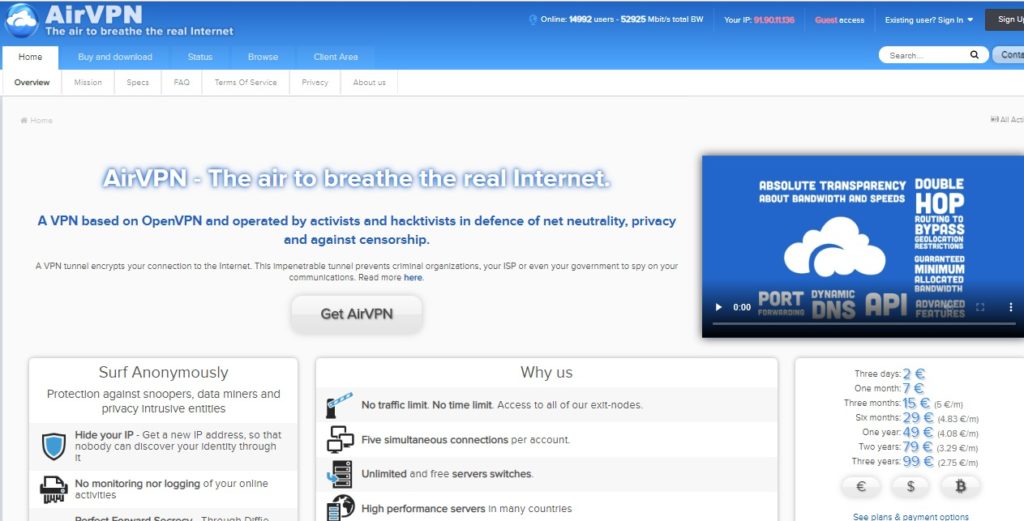
Task: Open the video more options menu
Action: pyautogui.click(x=1011, y=307)
